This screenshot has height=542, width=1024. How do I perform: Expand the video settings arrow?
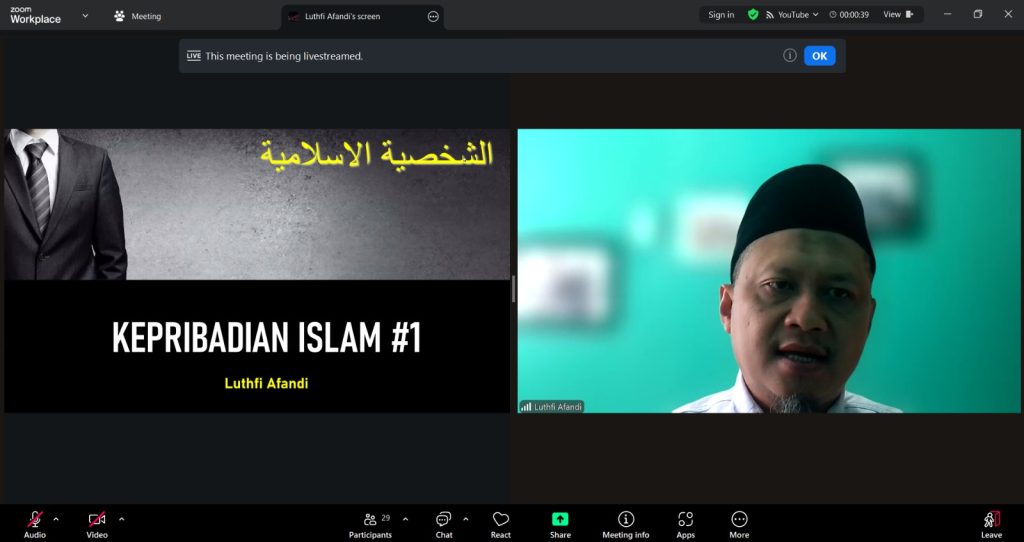(122, 519)
